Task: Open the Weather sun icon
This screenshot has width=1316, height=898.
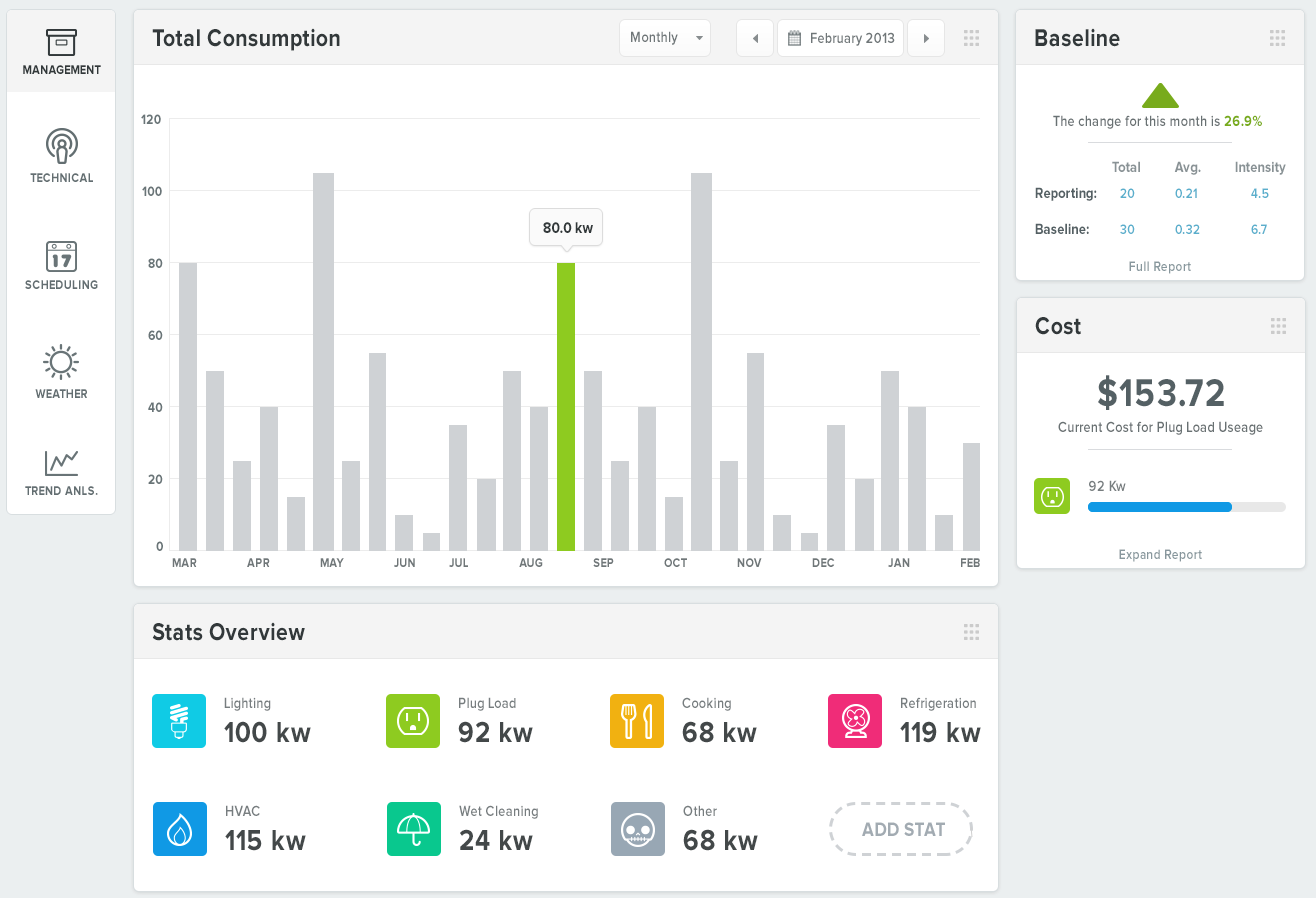Action: tap(61, 362)
